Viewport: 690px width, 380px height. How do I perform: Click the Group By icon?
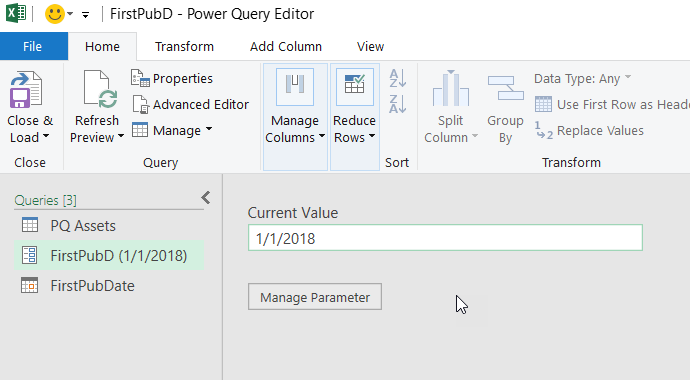click(x=505, y=89)
